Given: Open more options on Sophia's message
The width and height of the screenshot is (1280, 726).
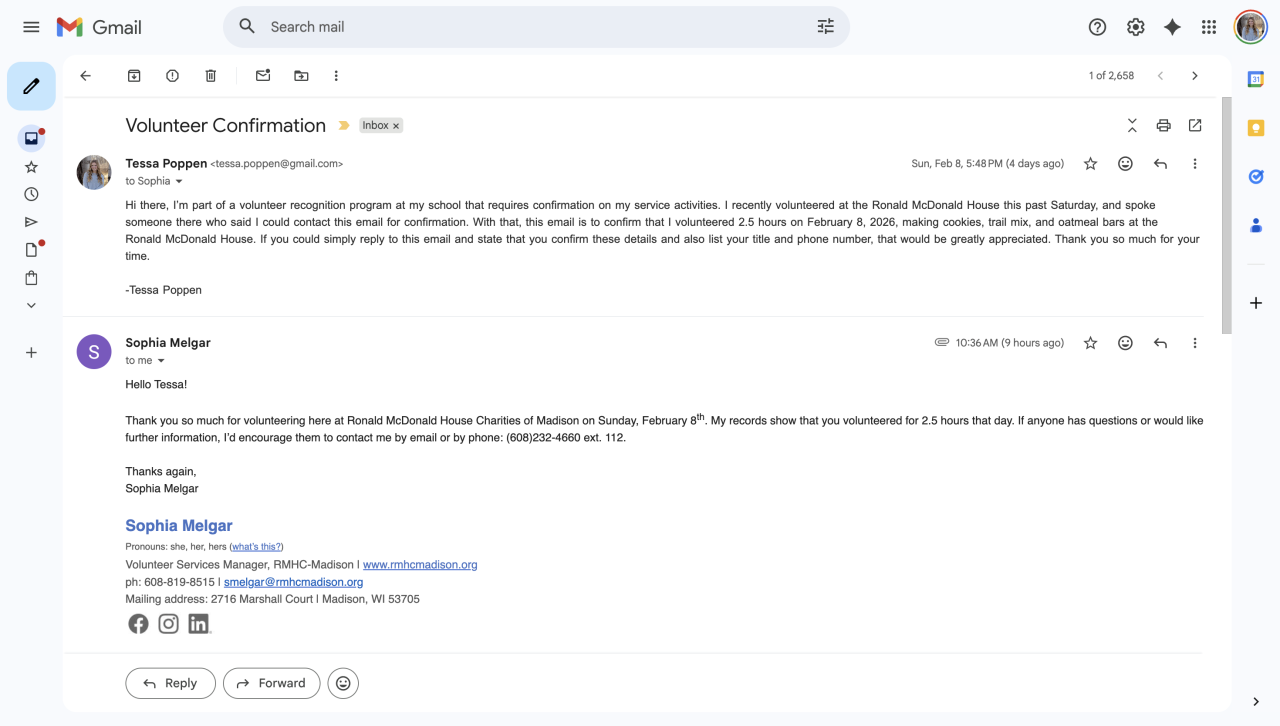Looking at the screenshot, I should point(1194,343).
